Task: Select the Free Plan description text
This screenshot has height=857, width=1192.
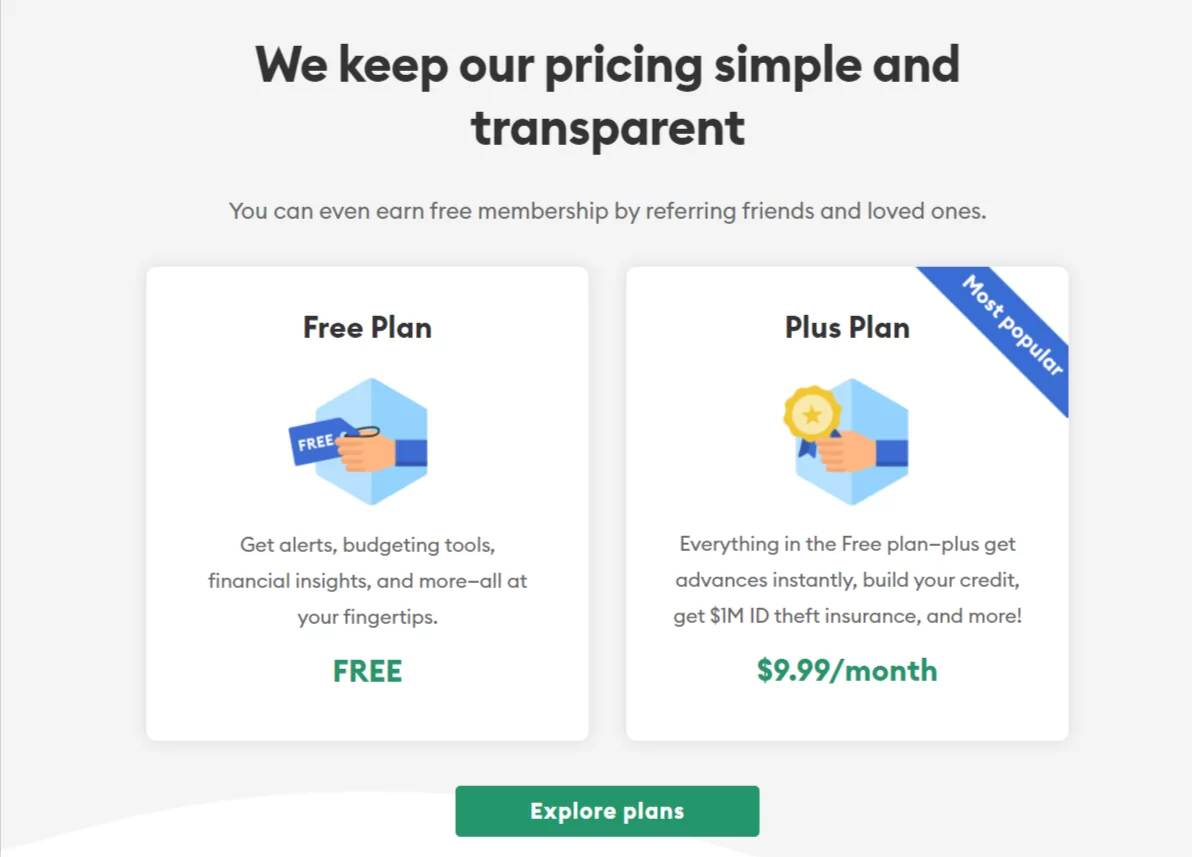Action: pos(367,581)
